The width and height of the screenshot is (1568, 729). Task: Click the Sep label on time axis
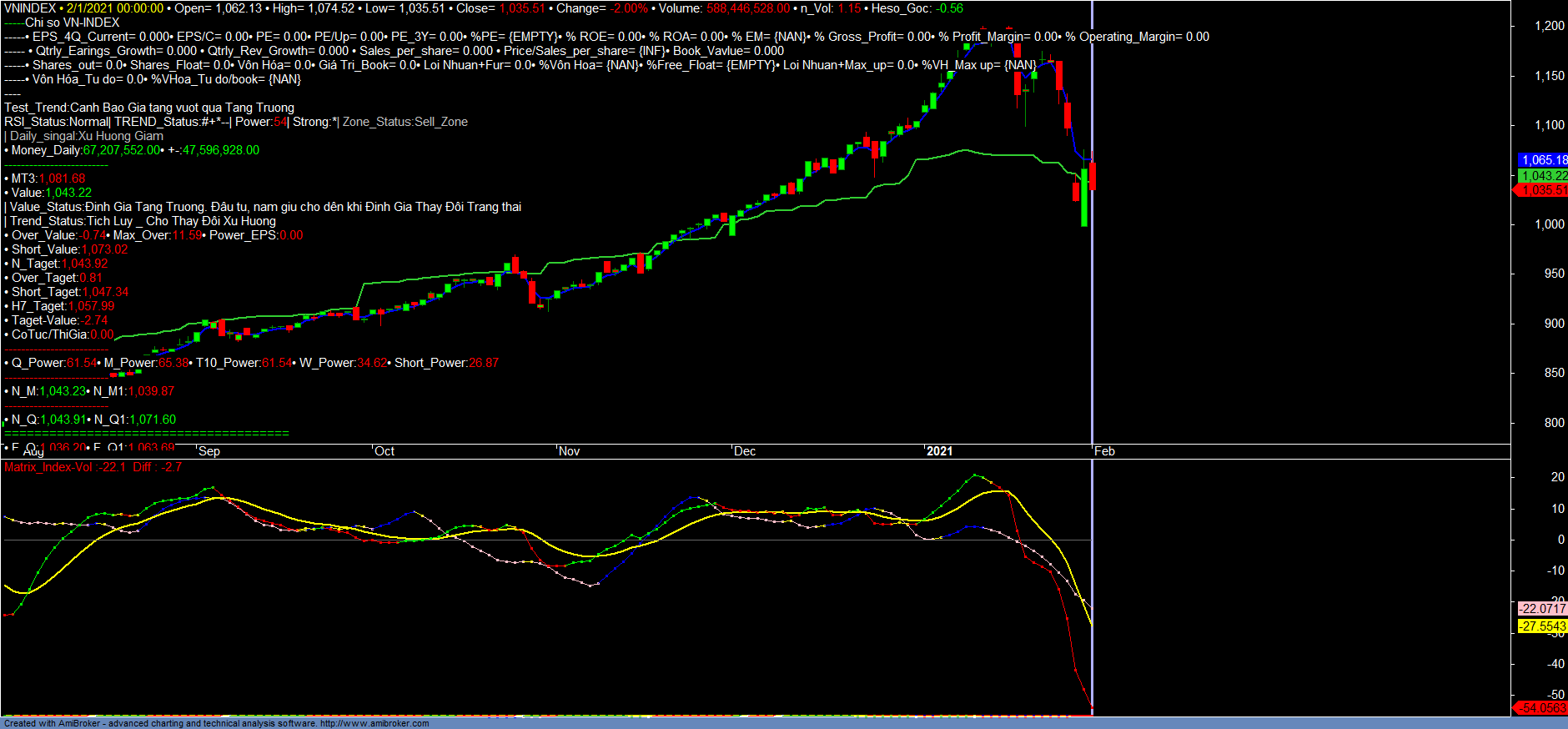point(209,451)
